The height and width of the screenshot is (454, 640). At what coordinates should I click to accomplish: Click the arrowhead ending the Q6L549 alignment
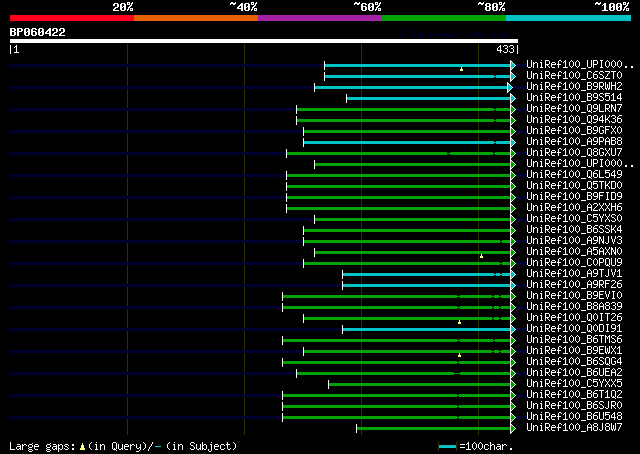[x=513, y=176]
